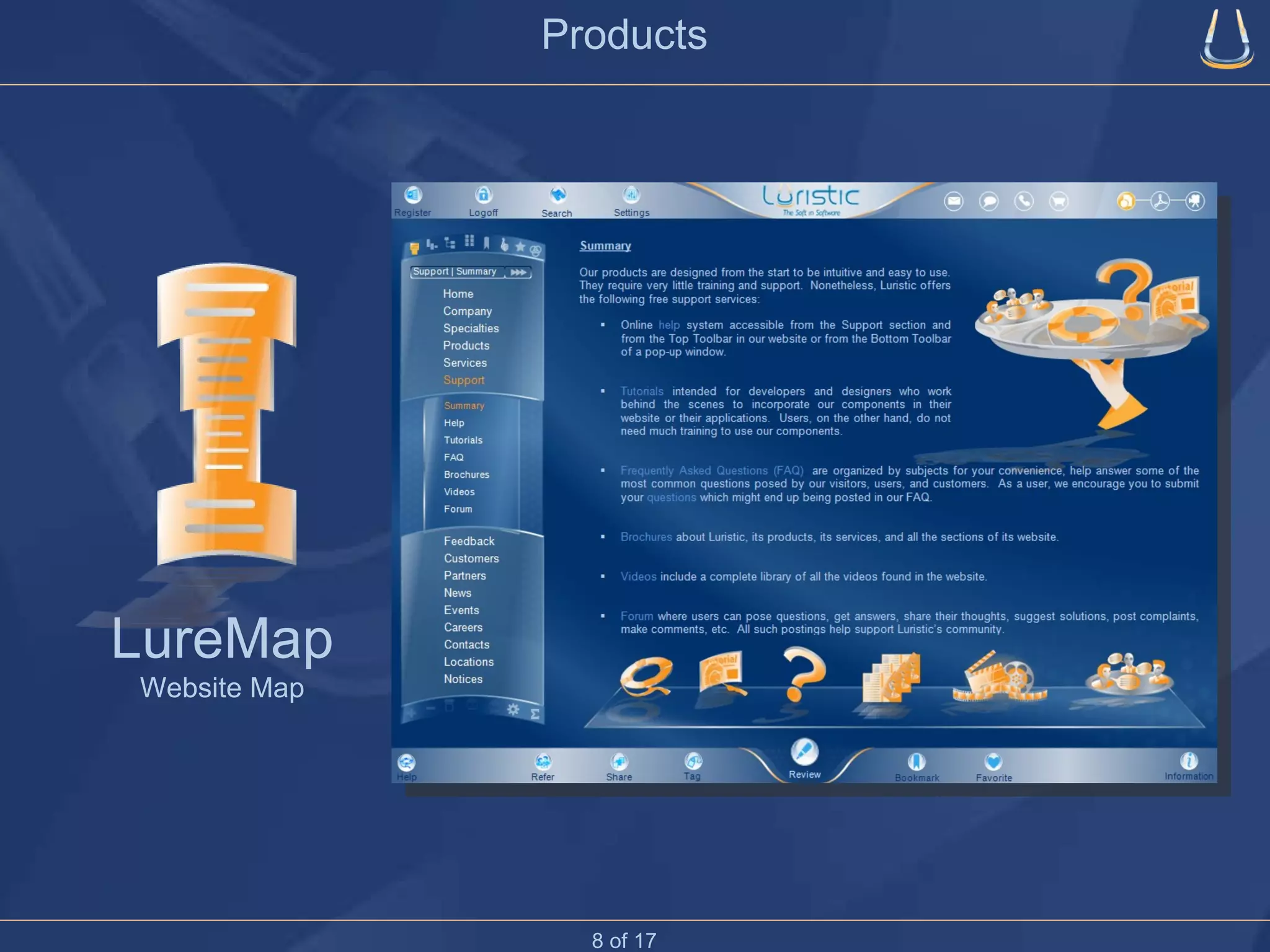Follow the Tutorials link in the summary text
Image resolution: width=1270 pixels, height=952 pixels.
[642, 392]
